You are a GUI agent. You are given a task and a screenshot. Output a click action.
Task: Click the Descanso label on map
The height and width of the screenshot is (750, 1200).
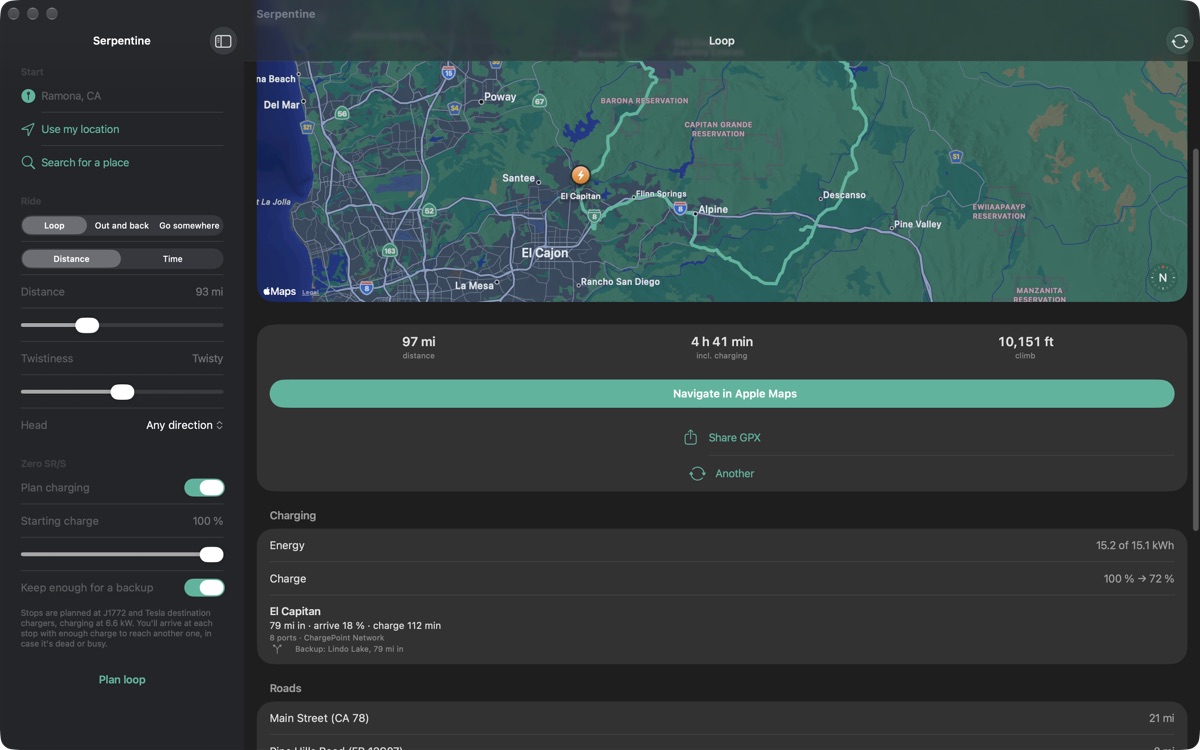click(845, 195)
